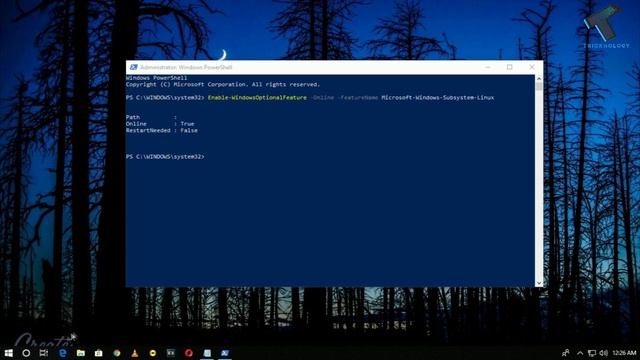Open File Explorer from the taskbar
Image resolution: width=640 pixels, height=360 pixels.
[x=81, y=353]
